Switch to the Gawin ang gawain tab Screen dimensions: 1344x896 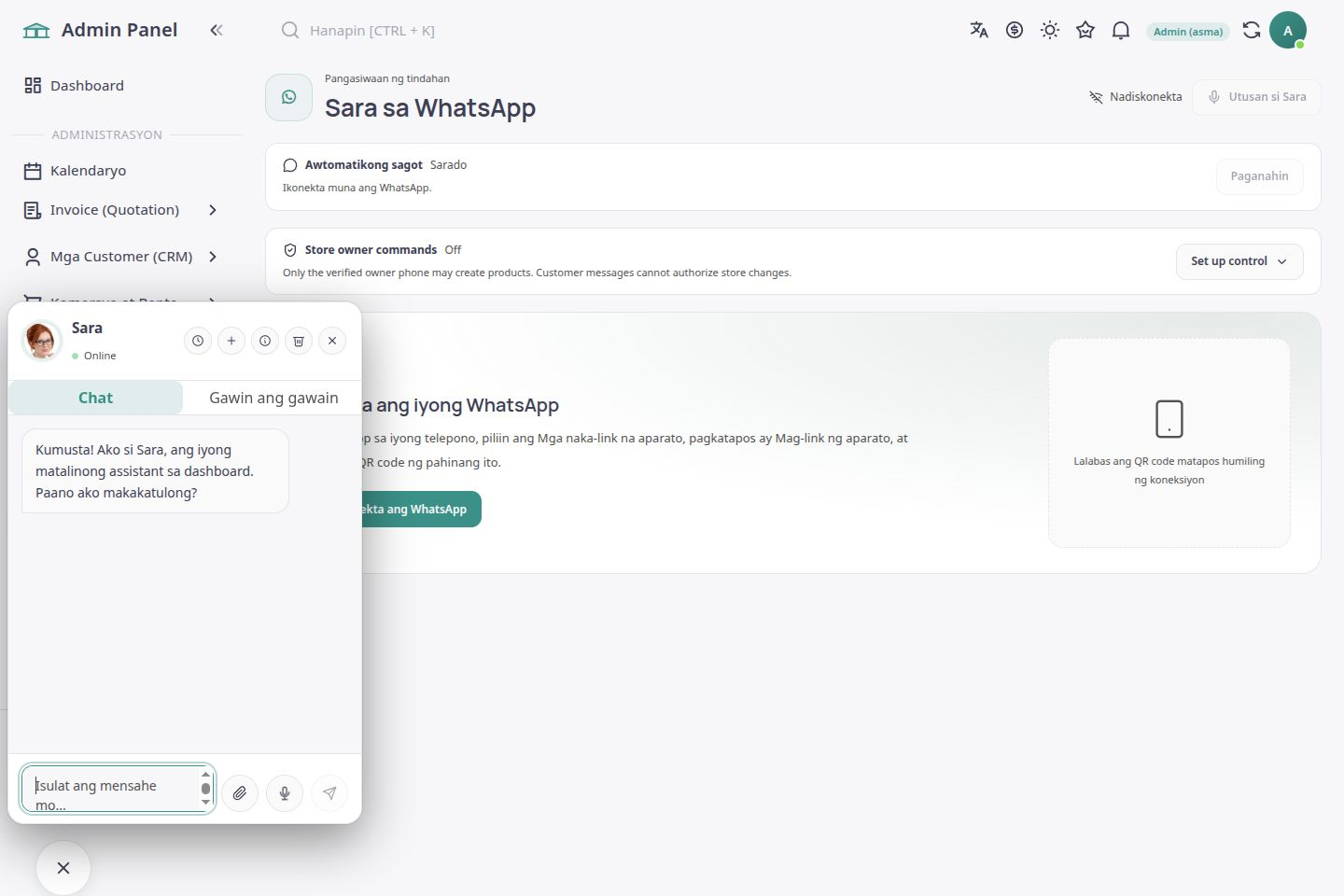pyautogui.click(x=273, y=398)
